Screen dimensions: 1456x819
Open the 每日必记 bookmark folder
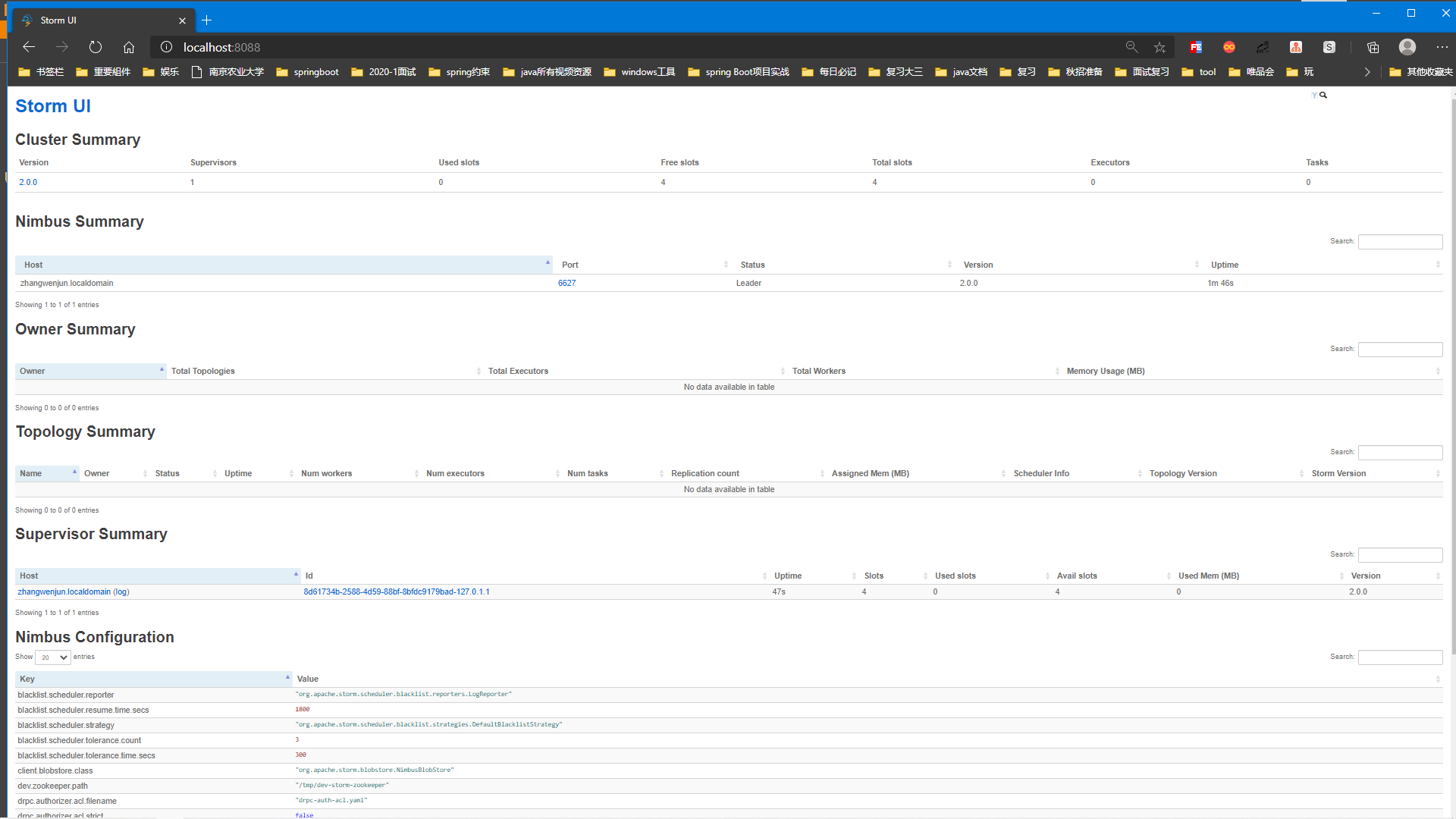pos(829,72)
